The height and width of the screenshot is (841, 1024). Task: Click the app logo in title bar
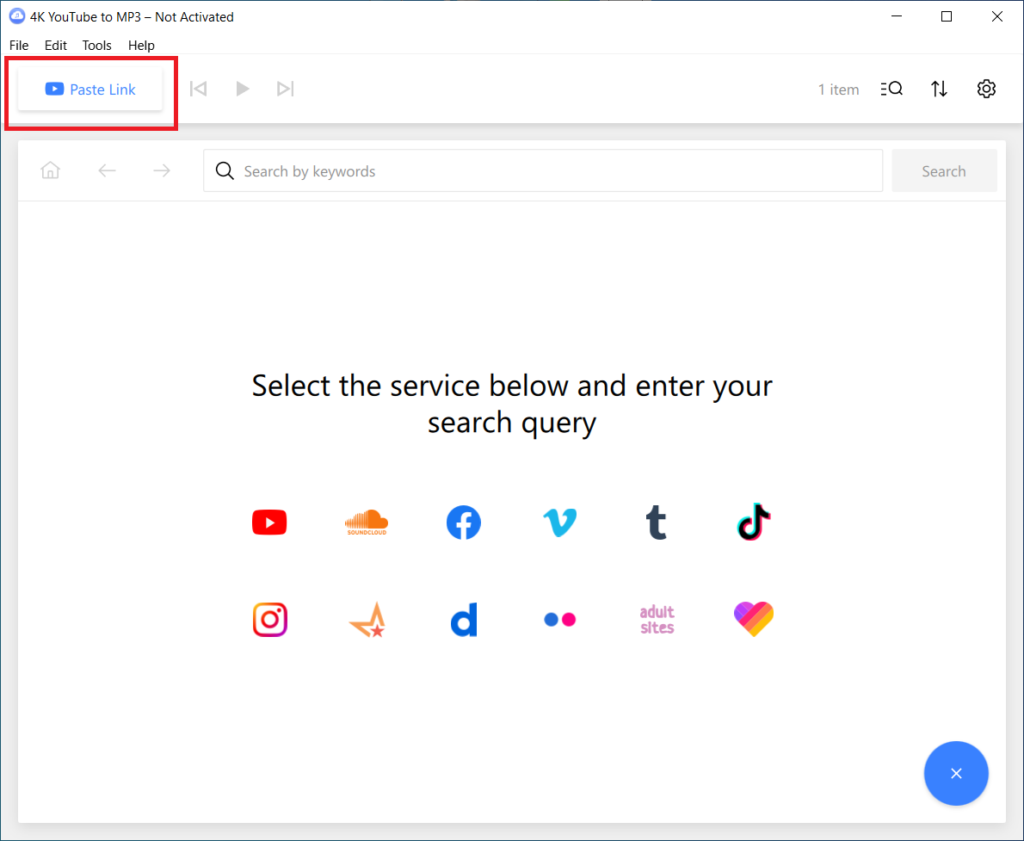pos(17,16)
